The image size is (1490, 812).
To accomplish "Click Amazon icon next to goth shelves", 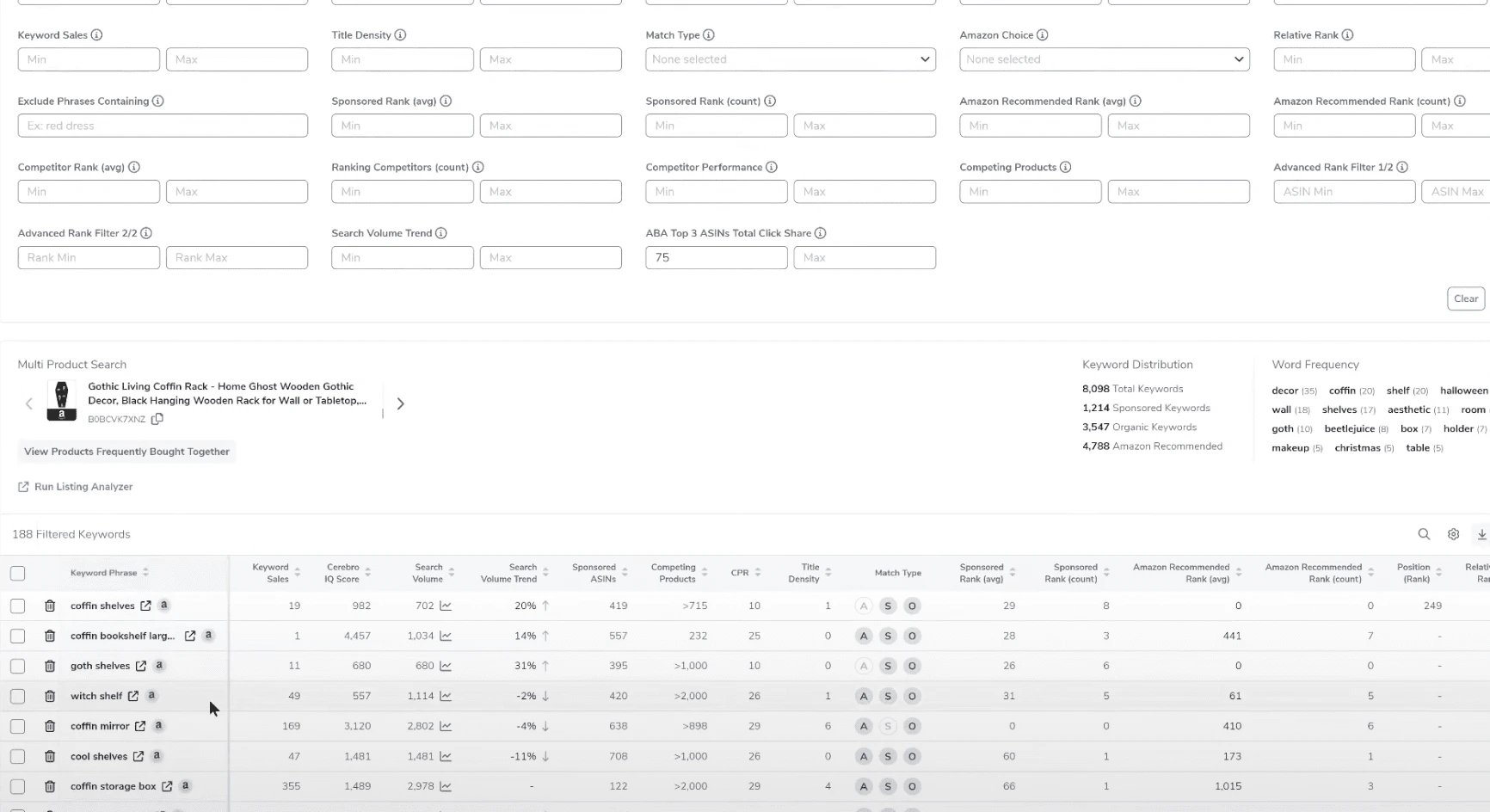I will [159, 665].
